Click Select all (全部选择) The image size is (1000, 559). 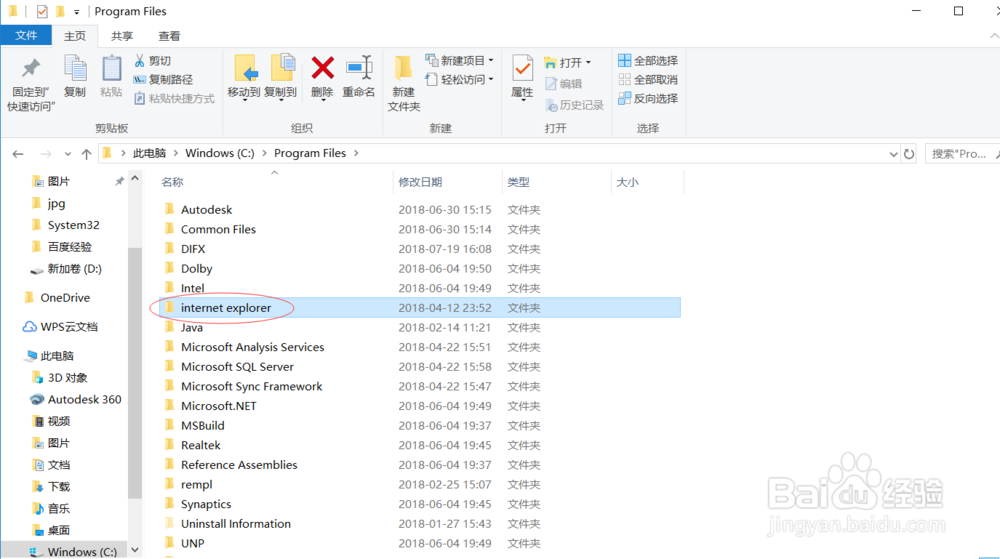(648, 61)
